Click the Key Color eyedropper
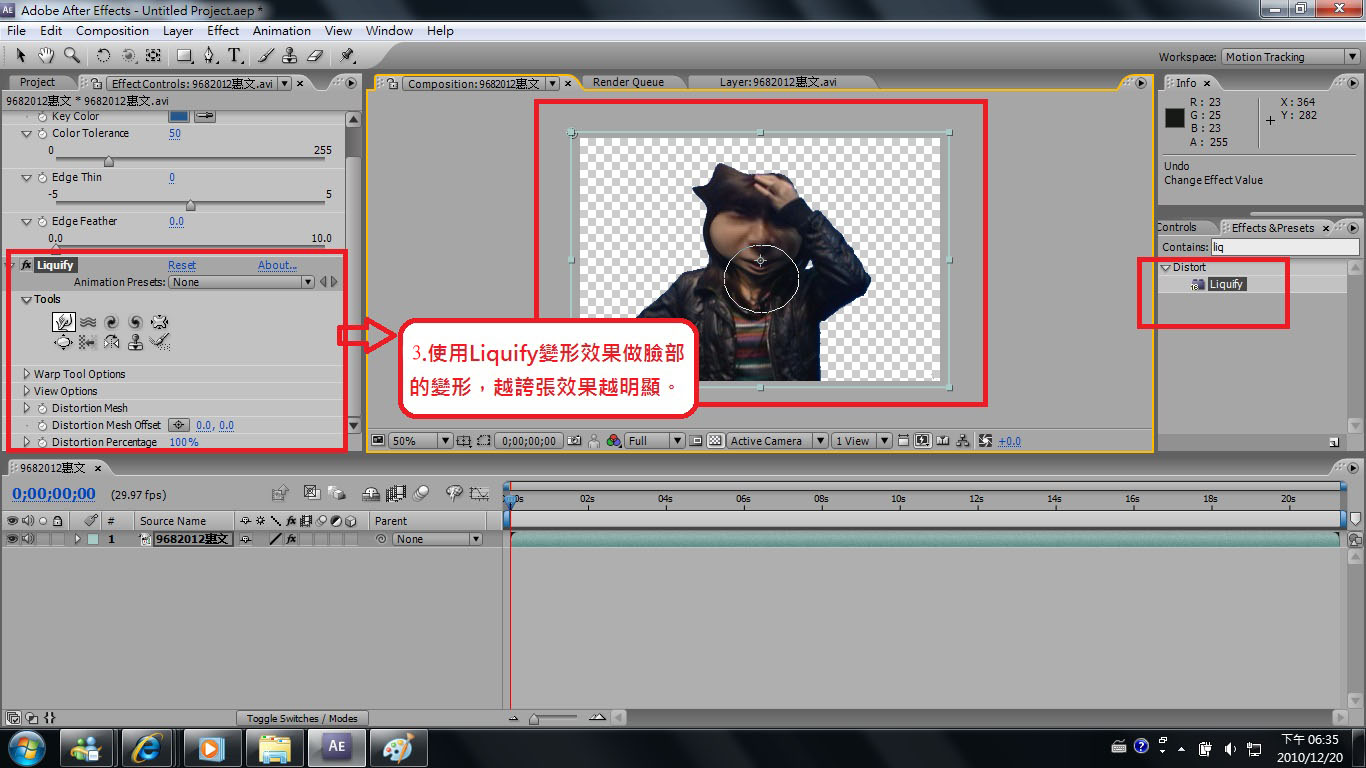This screenshot has width=1366, height=768. click(x=204, y=116)
